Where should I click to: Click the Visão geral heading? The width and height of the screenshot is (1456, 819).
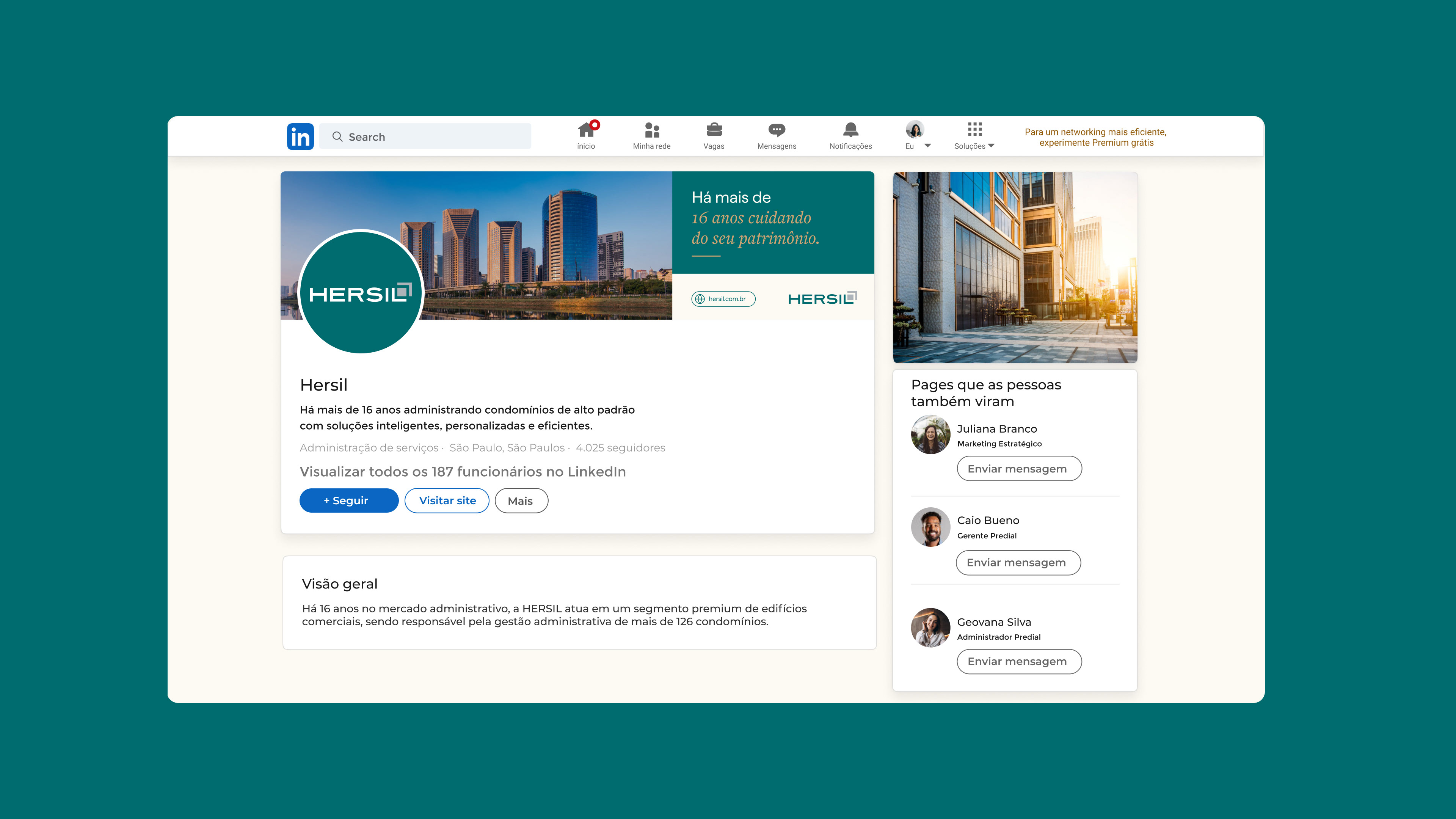click(339, 584)
